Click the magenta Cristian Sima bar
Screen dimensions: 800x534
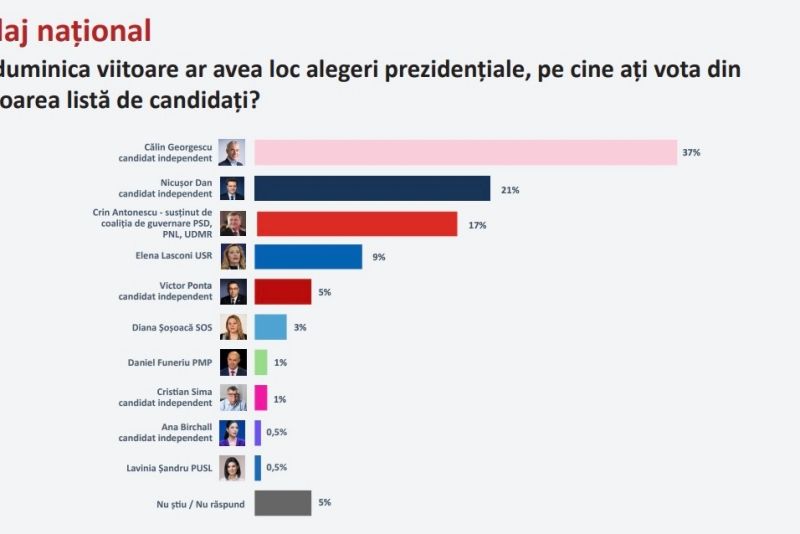(x=260, y=397)
